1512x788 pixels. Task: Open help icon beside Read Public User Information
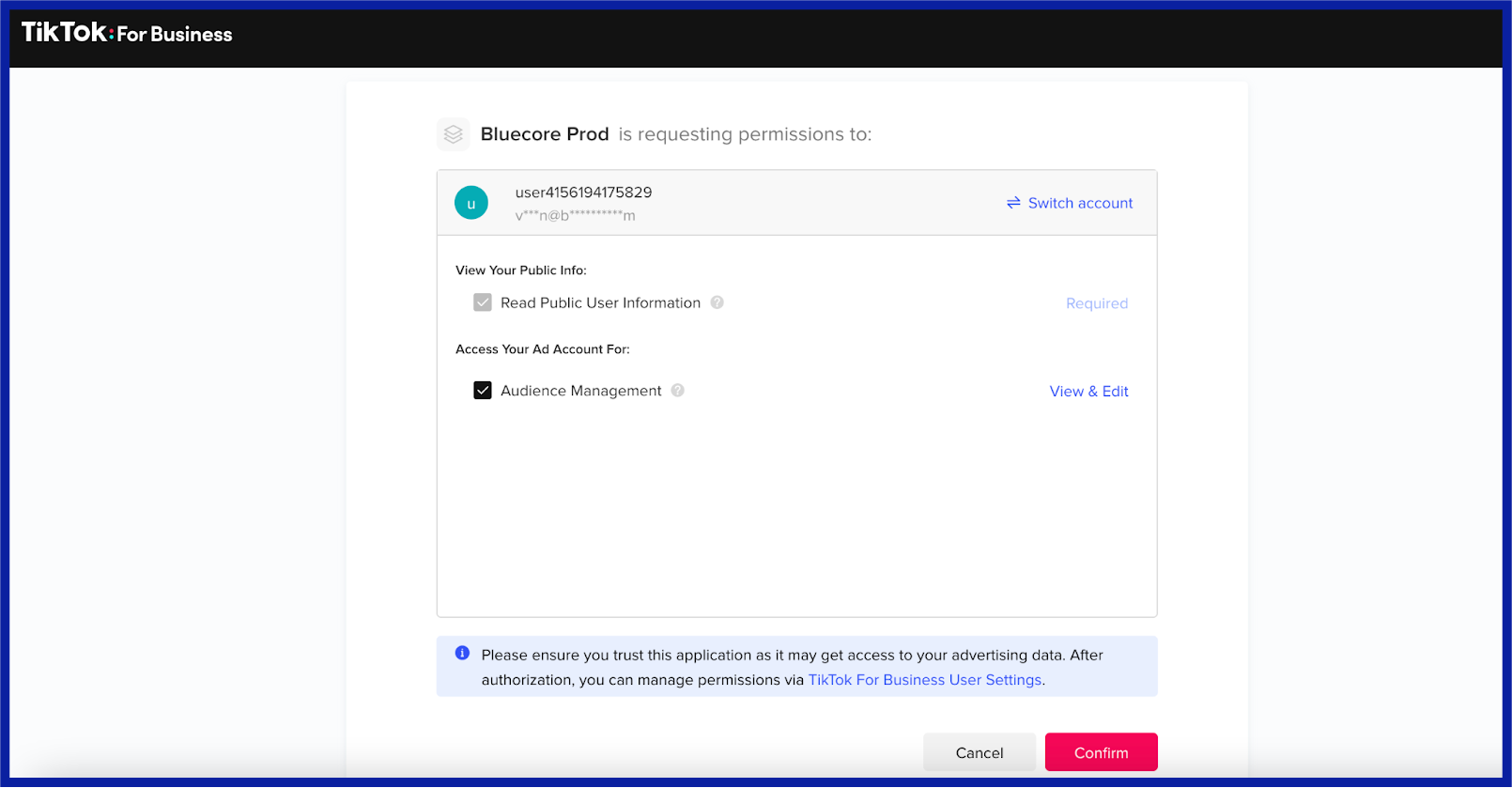click(x=717, y=302)
